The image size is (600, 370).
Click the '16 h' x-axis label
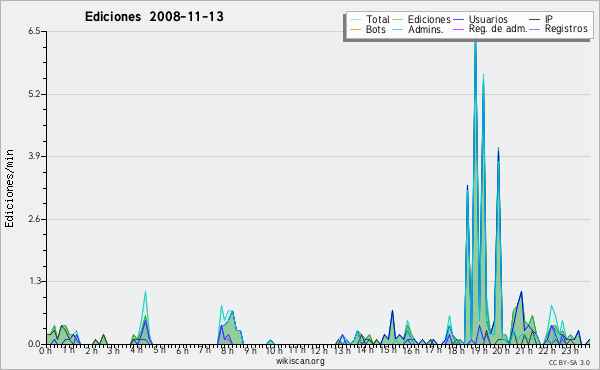(410, 350)
